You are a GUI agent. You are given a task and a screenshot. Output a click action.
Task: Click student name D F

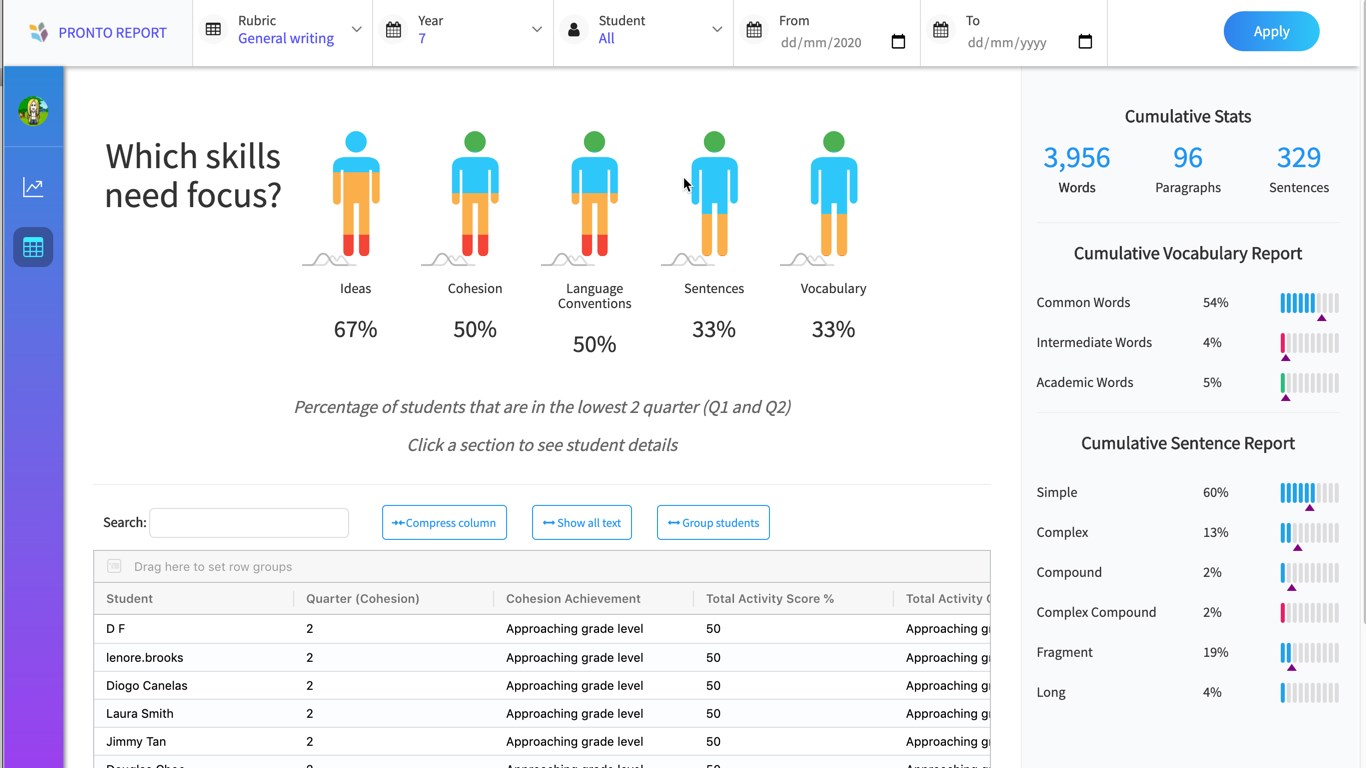click(115, 628)
